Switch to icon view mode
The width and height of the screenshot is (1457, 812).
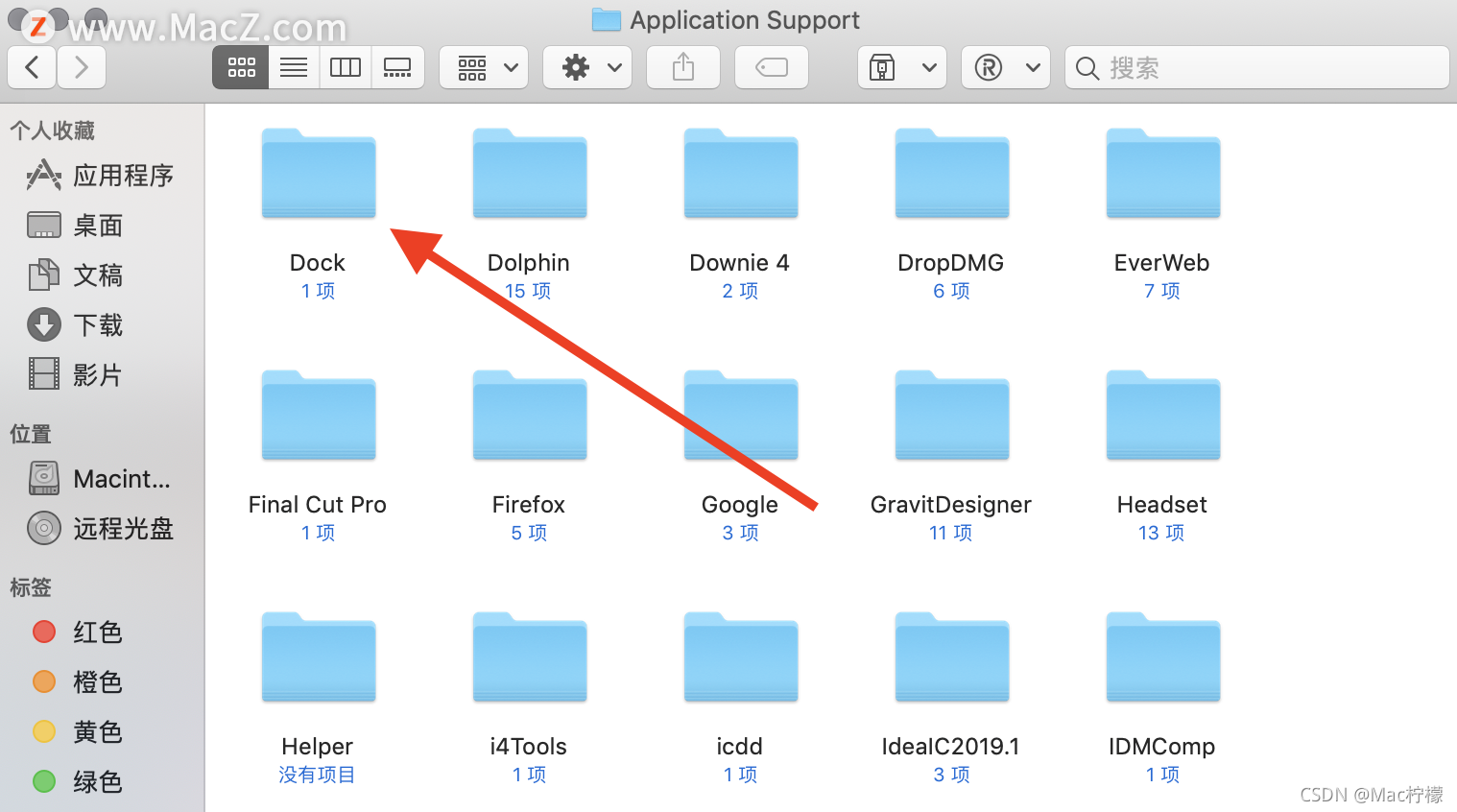(x=241, y=67)
